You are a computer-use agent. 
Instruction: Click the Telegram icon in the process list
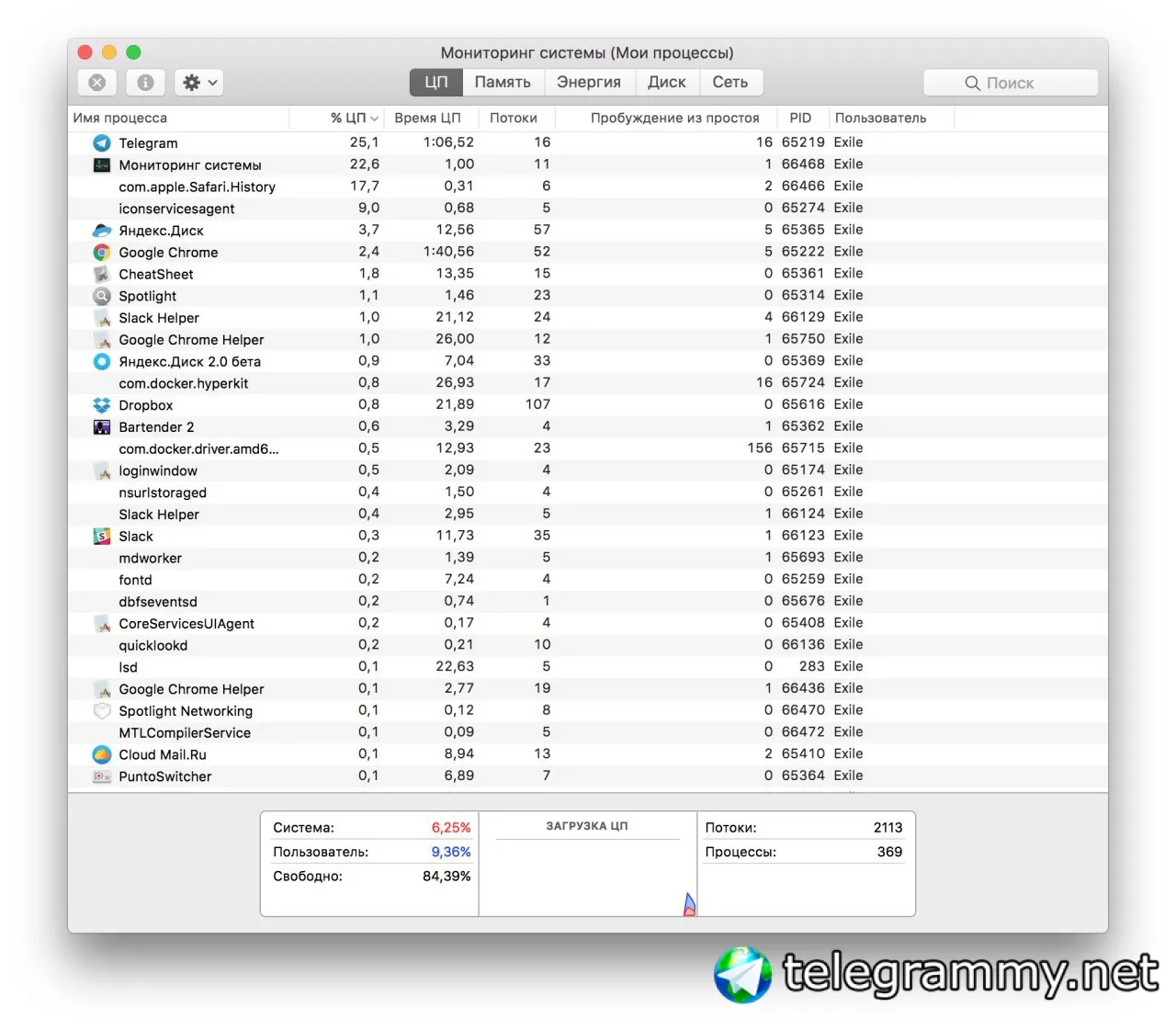pyautogui.click(x=102, y=143)
